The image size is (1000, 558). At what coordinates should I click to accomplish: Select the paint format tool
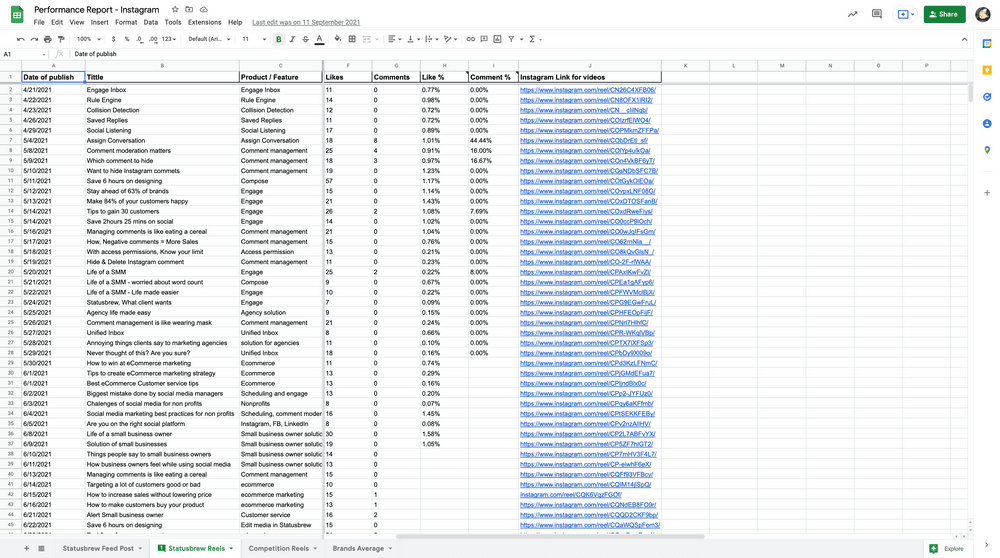click(61, 39)
